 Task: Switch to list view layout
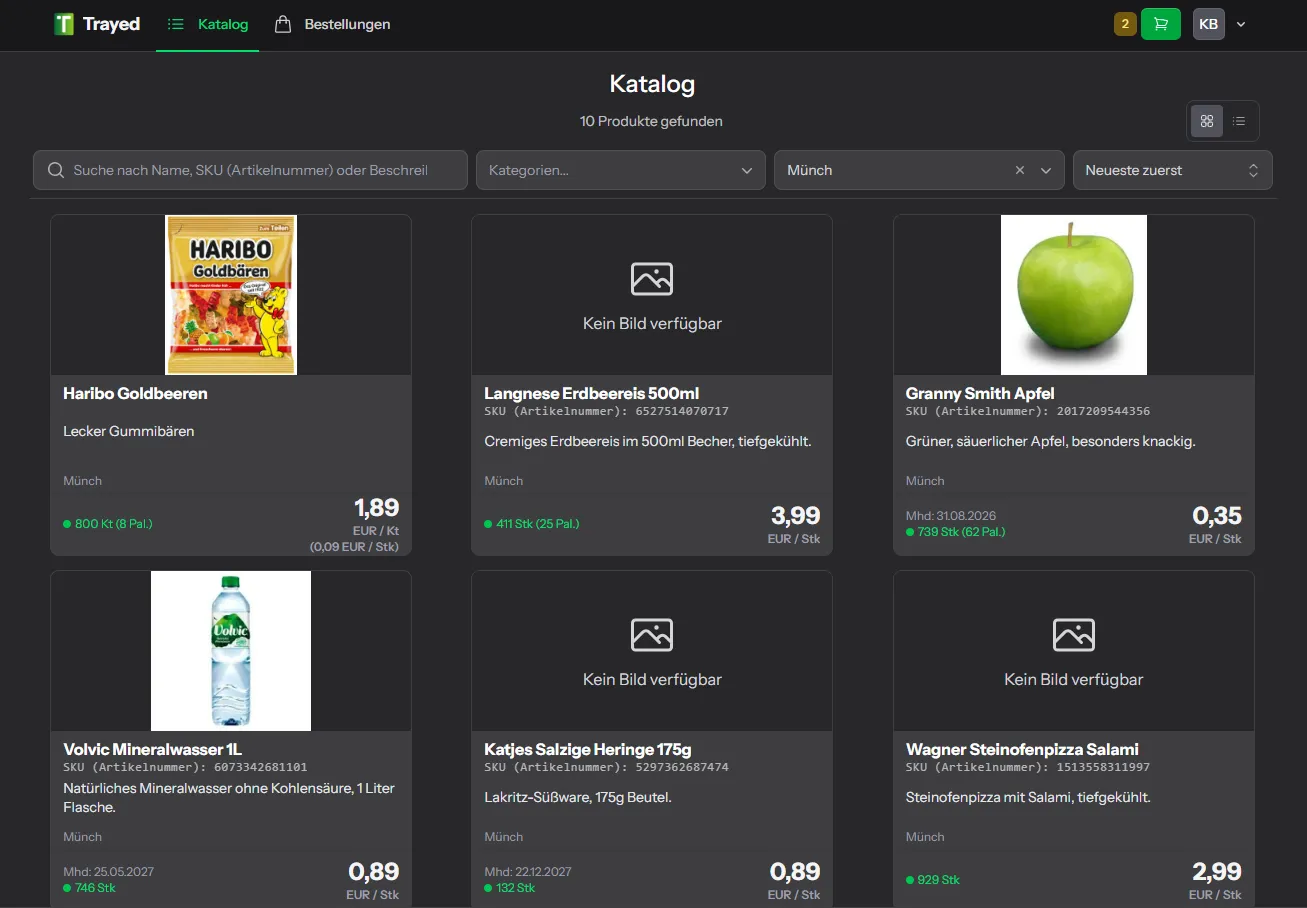pos(1239,121)
